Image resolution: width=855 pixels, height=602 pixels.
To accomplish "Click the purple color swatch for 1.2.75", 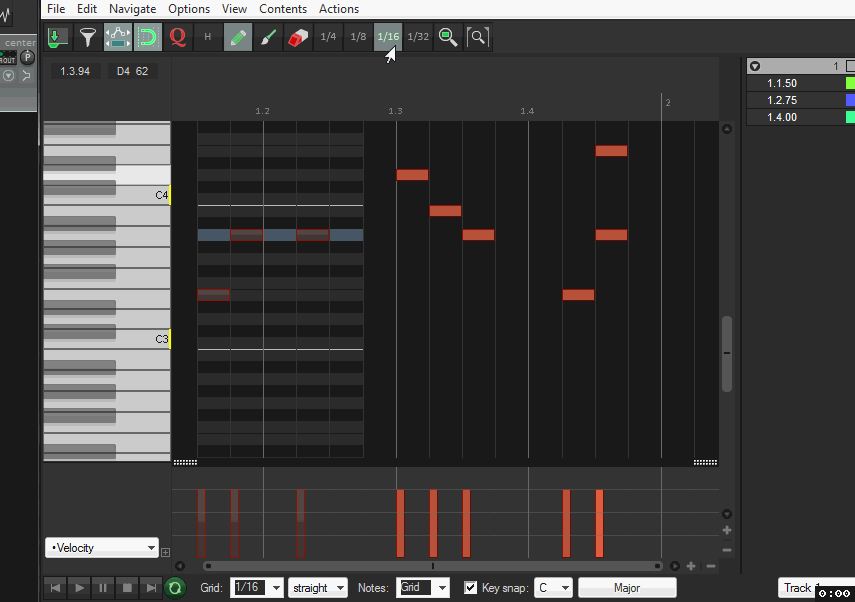I will [x=850, y=100].
